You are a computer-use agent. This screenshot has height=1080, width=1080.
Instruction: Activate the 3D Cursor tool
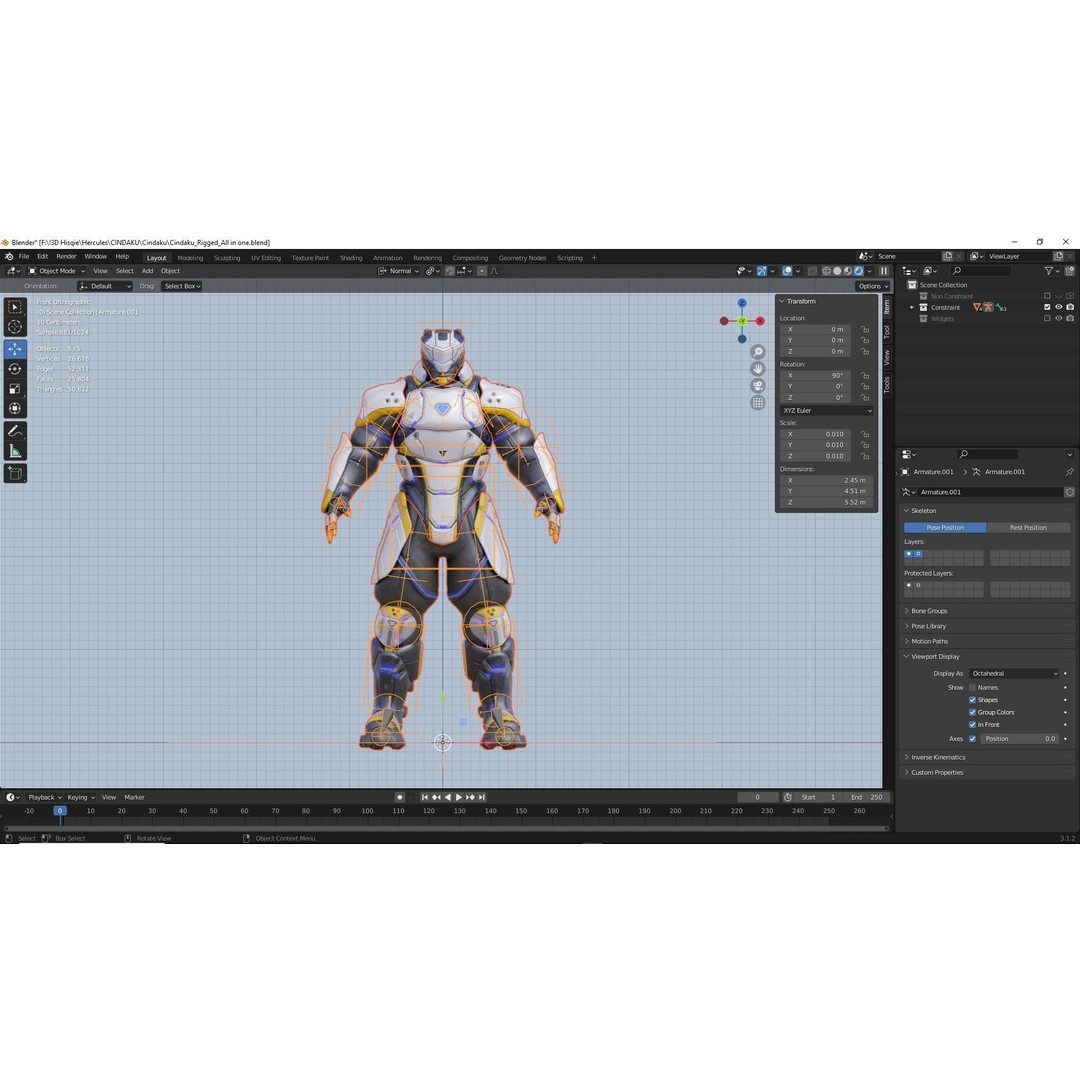[x=15, y=326]
